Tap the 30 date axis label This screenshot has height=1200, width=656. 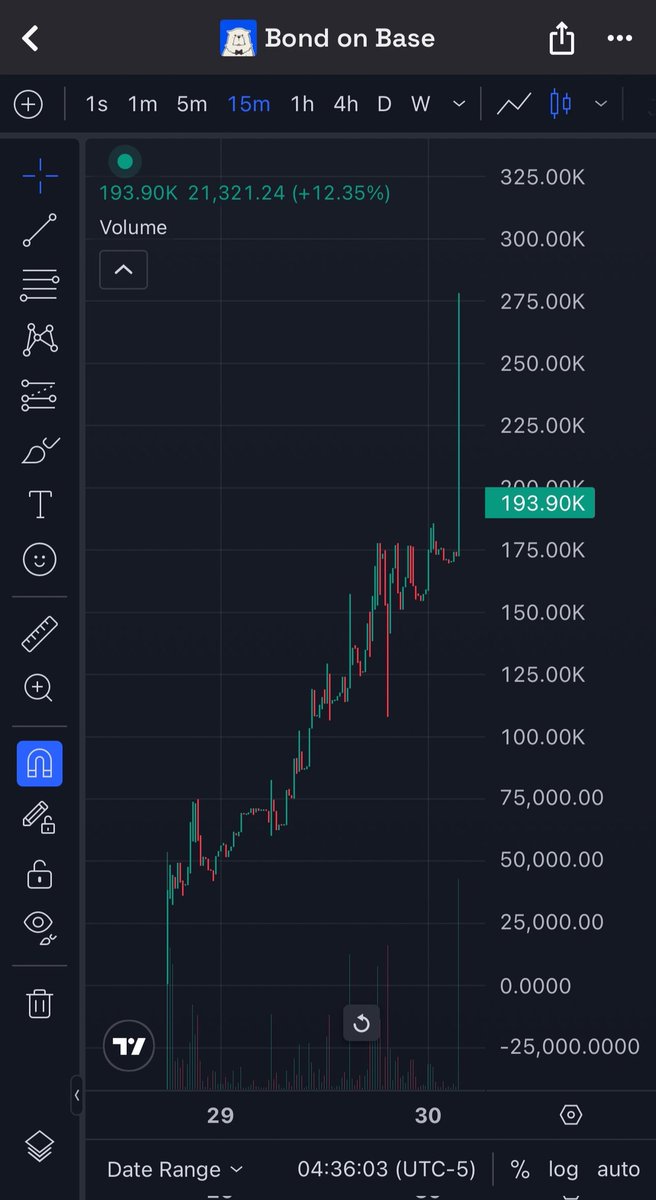click(428, 1115)
